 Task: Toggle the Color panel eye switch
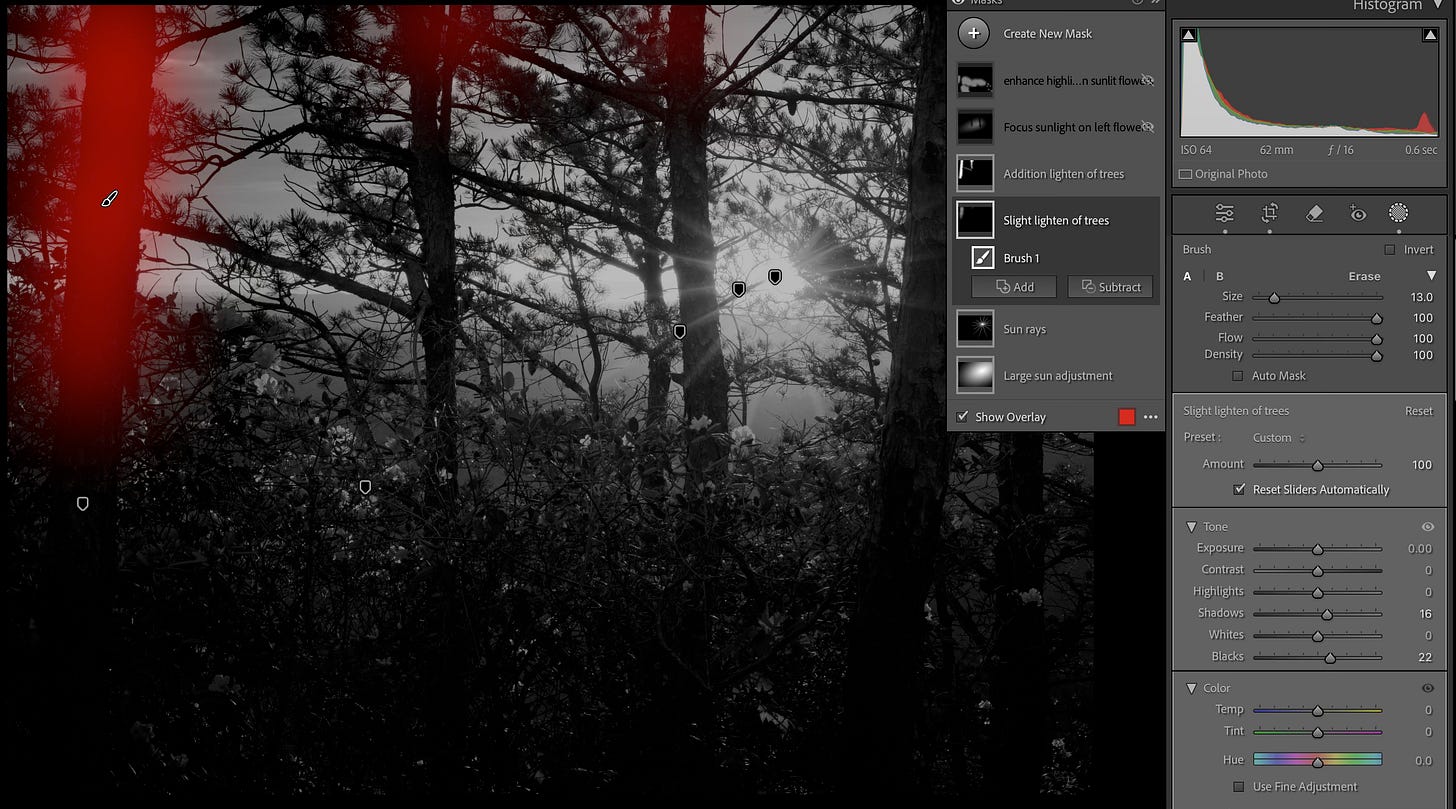tap(1428, 688)
